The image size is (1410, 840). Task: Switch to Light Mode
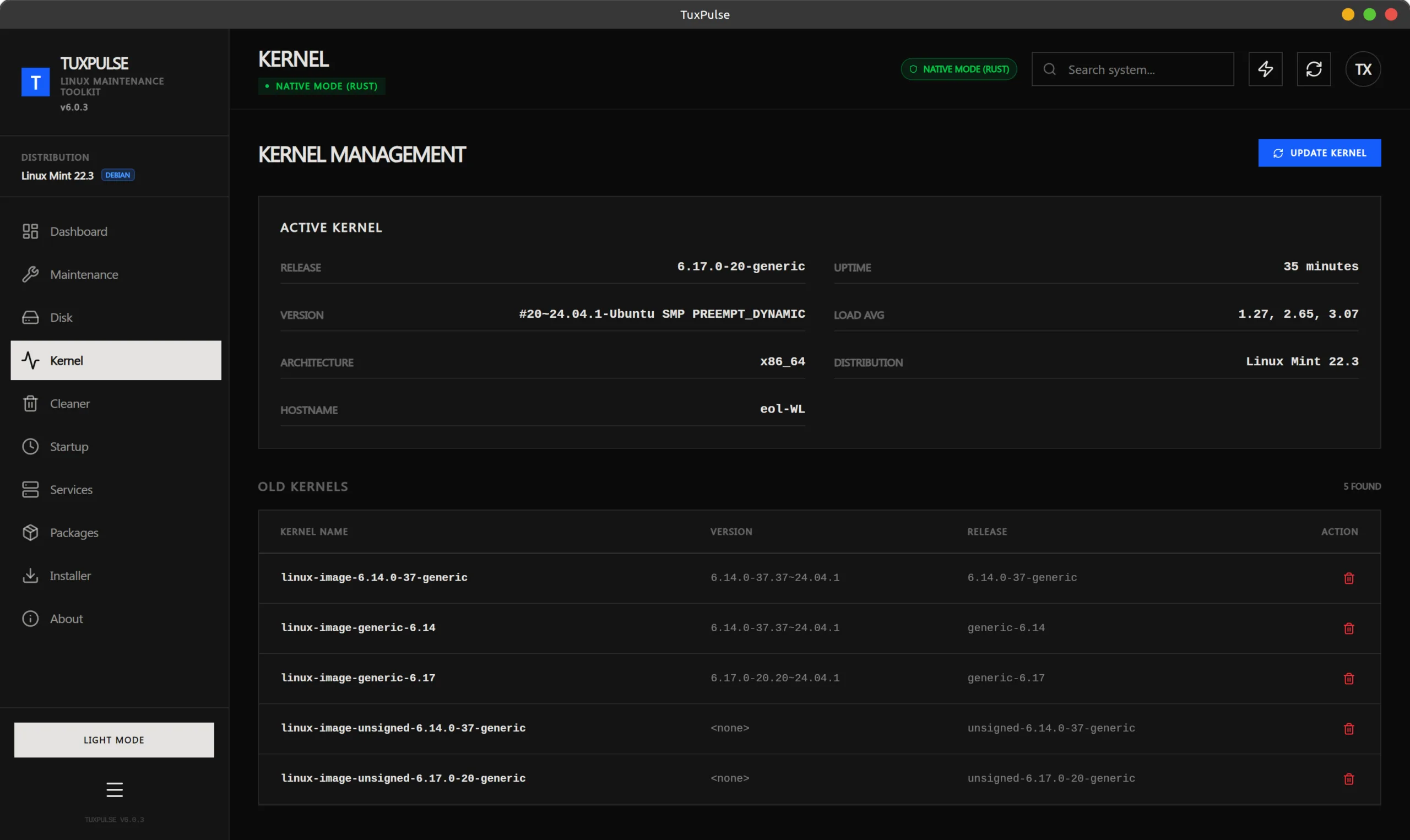[x=113, y=740]
